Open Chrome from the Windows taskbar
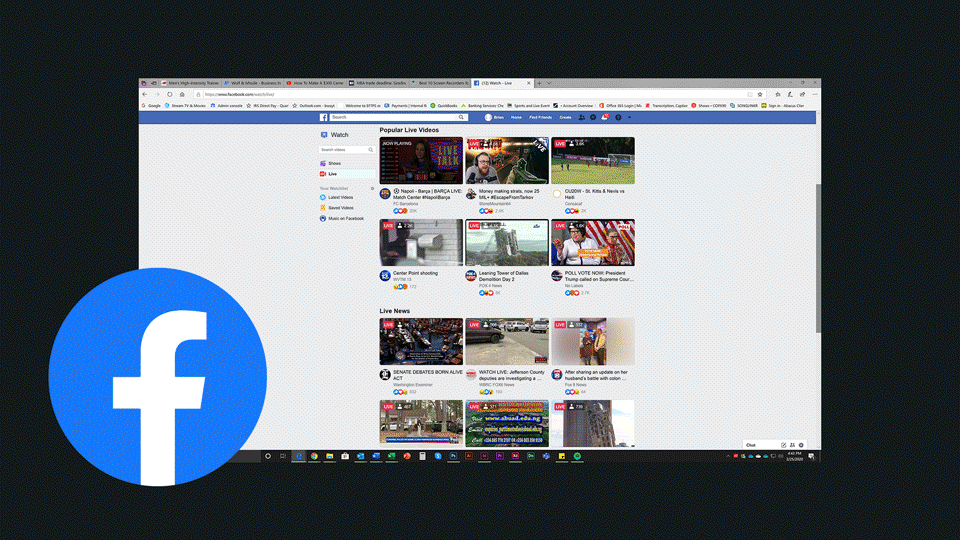This screenshot has height=540, width=960. click(x=314, y=456)
